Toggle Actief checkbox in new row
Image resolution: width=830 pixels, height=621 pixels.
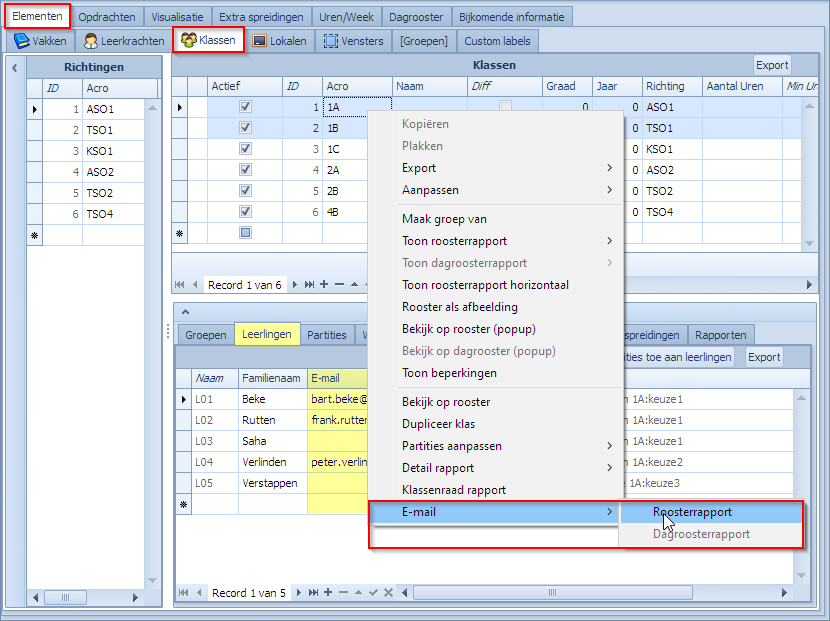coord(245,232)
